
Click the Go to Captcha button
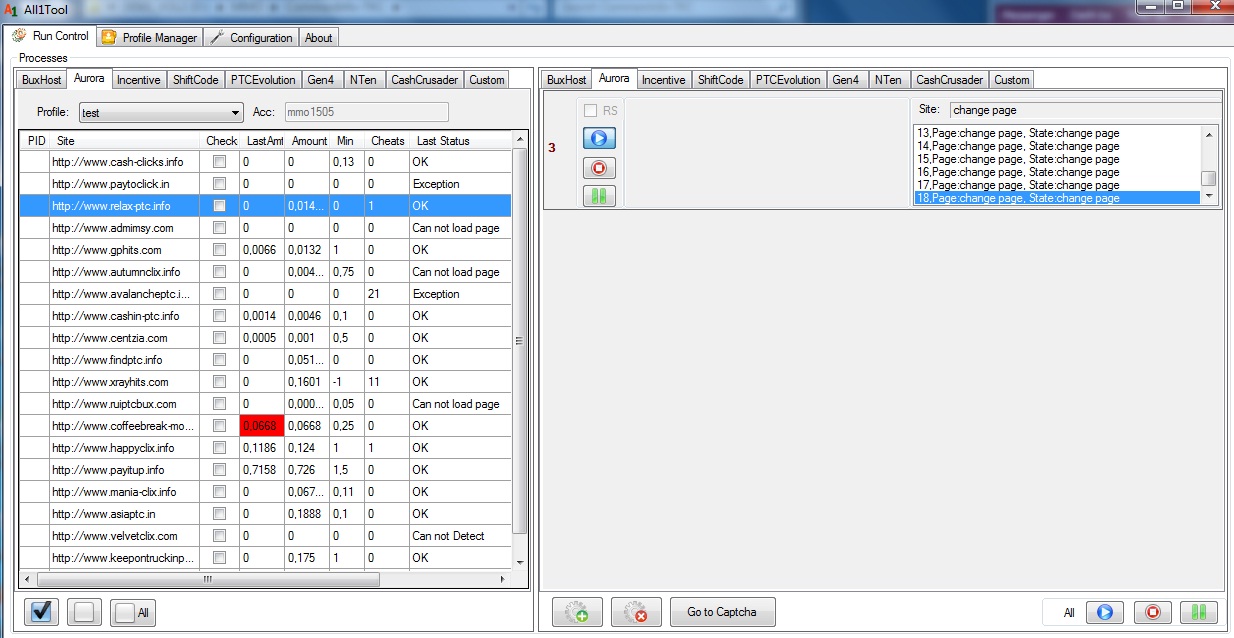click(x=721, y=612)
